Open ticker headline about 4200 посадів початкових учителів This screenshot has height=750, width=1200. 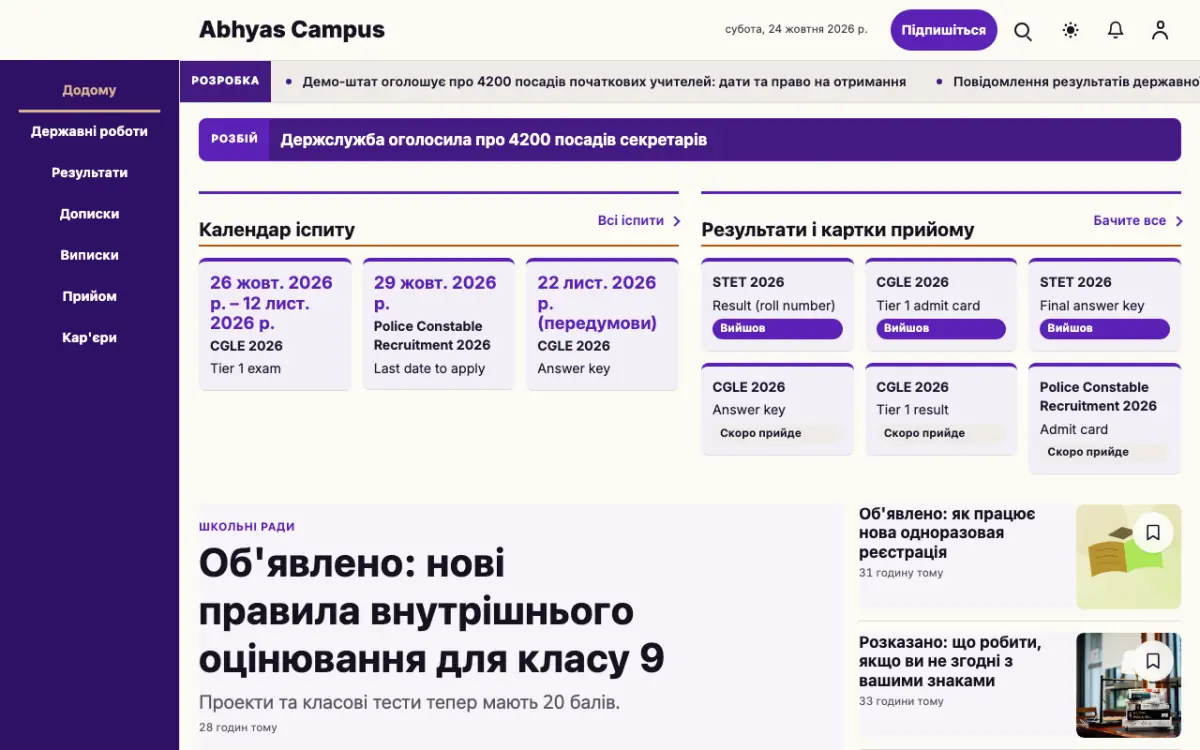[x=604, y=82]
